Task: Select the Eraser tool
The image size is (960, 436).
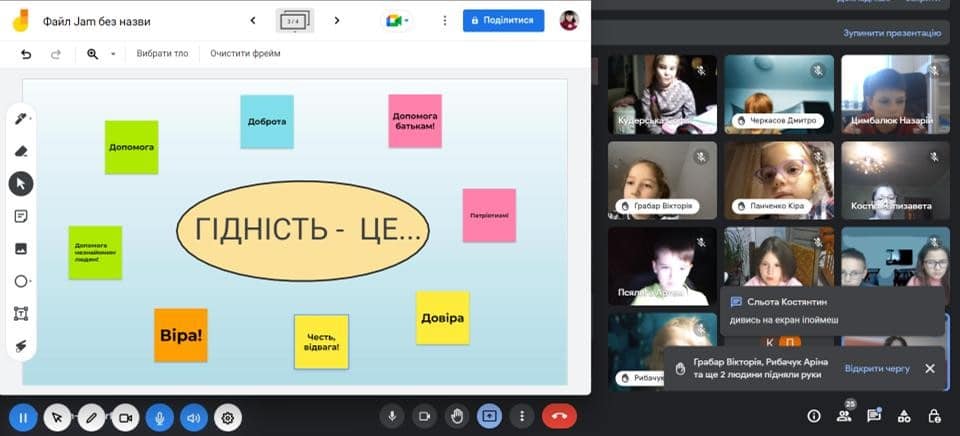Action: pos(21,151)
